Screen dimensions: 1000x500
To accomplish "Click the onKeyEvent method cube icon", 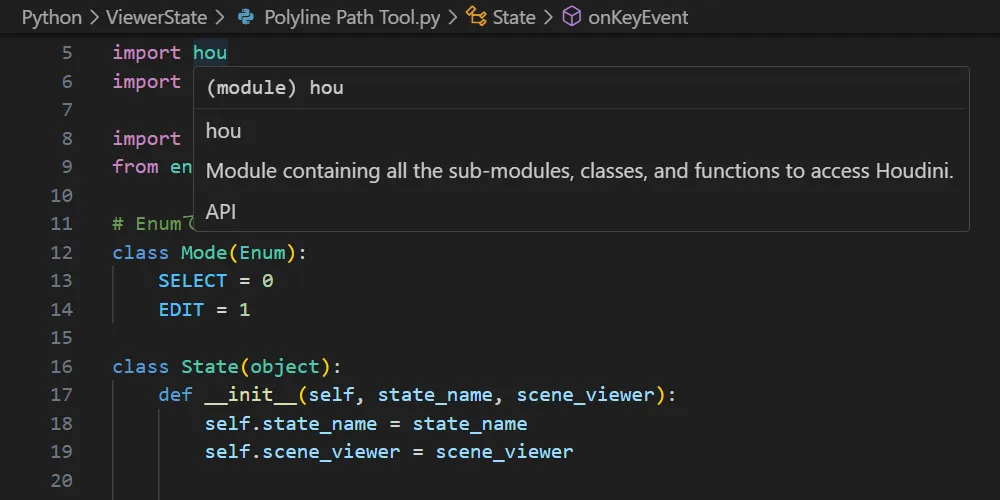I will pyautogui.click(x=571, y=17).
